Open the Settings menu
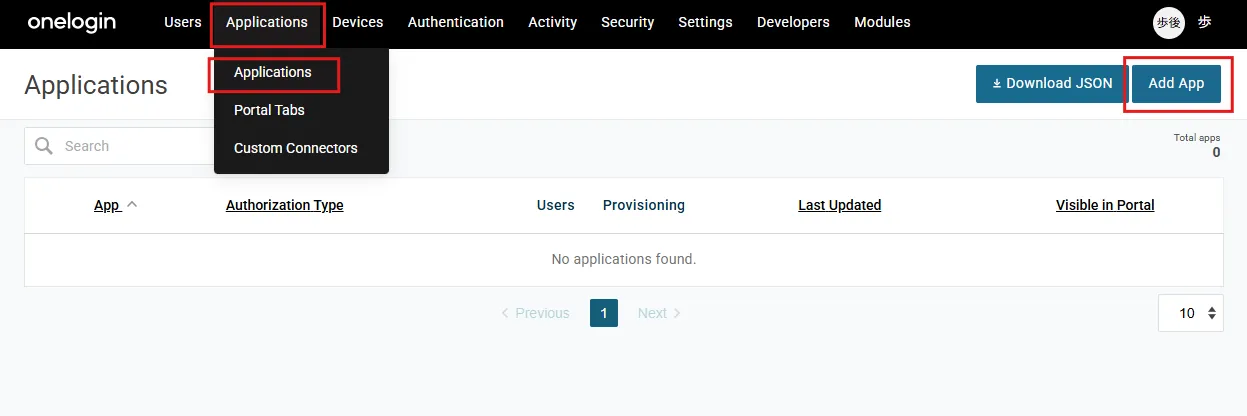1247x416 pixels. tap(705, 22)
